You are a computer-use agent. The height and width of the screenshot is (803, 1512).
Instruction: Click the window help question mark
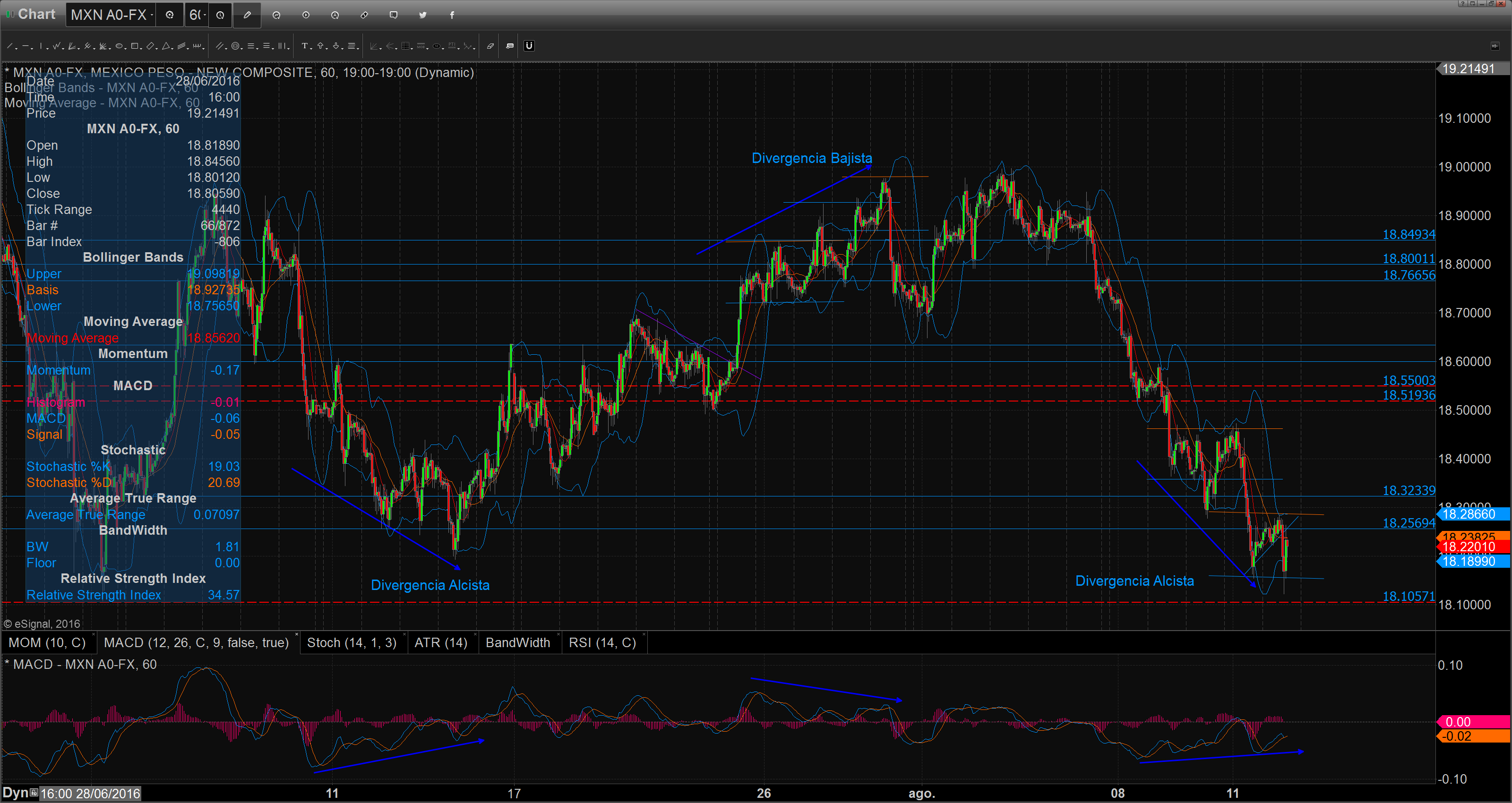tap(1463, 3)
